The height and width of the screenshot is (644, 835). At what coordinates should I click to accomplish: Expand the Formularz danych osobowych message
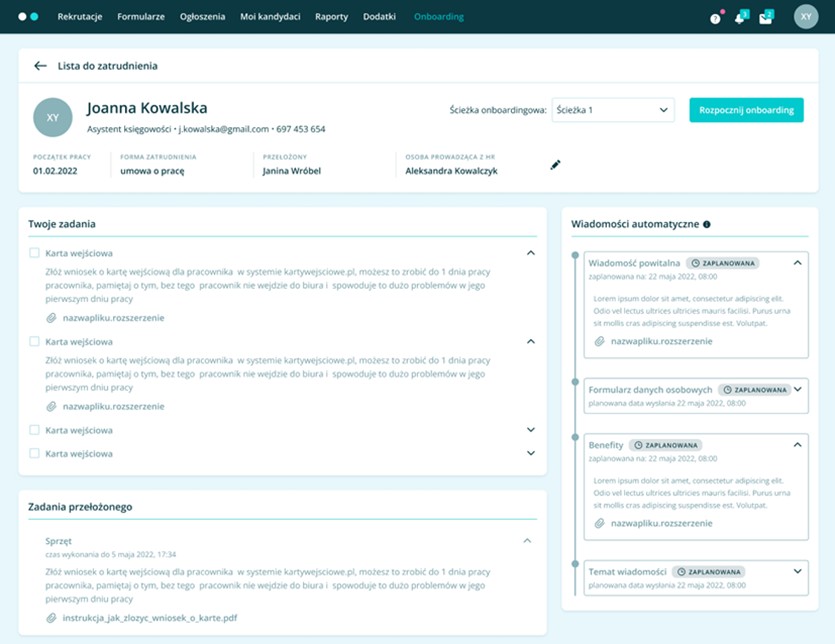[x=797, y=389]
